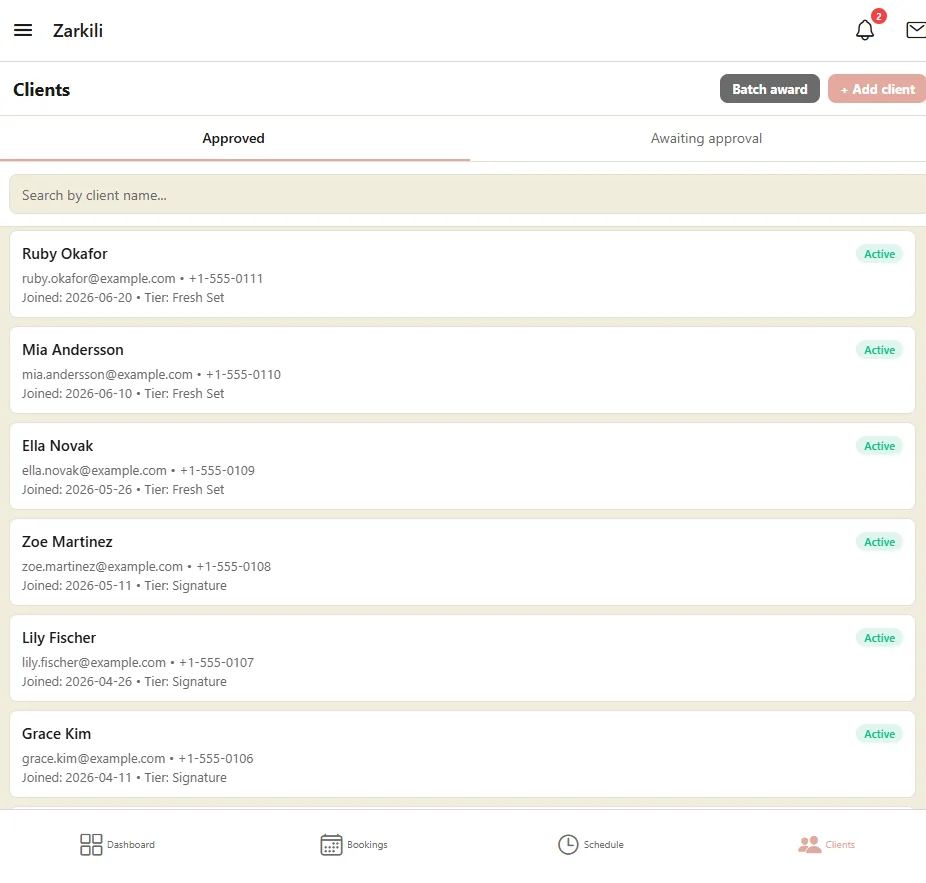Click Active badge on Ruby Okafor
Image resolution: width=926 pixels, height=883 pixels.
tap(879, 254)
